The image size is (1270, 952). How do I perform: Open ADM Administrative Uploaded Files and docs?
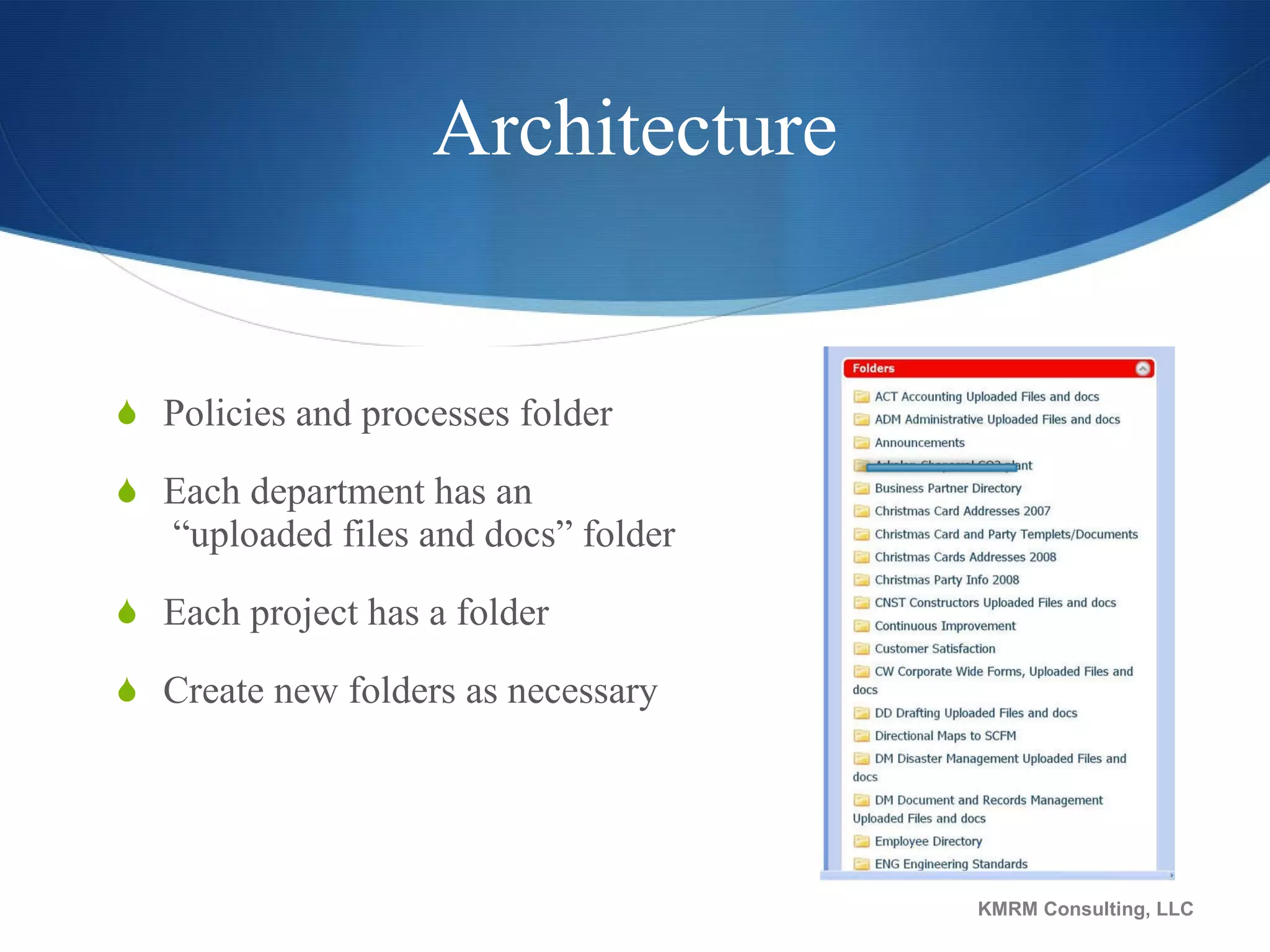[997, 420]
